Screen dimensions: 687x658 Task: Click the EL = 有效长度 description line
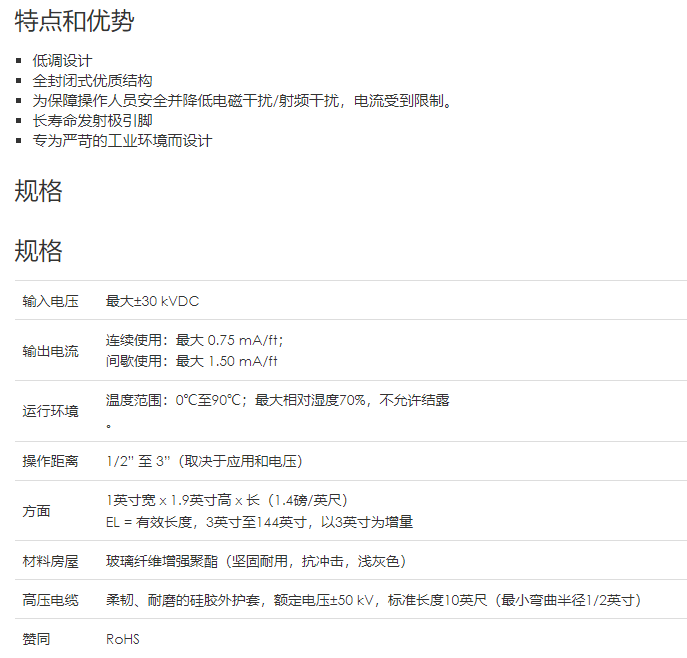coord(259,521)
